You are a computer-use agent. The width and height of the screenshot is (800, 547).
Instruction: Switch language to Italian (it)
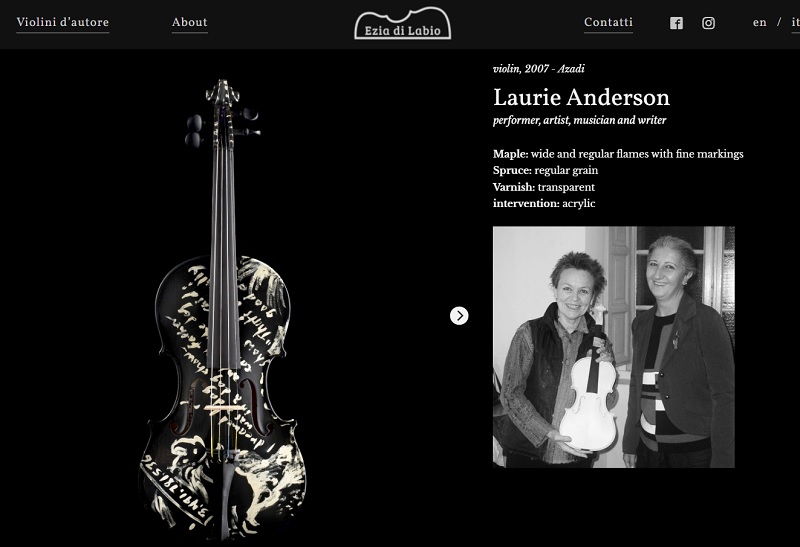pyautogui.click(x=795, y=22)
